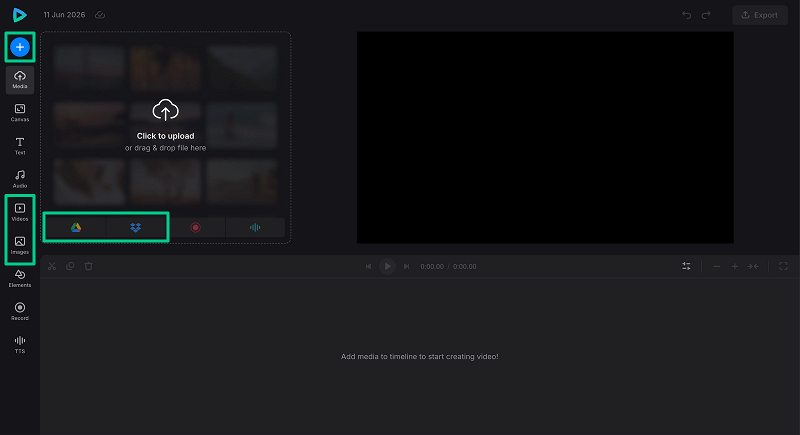Click 'Add media to timeline' hint text
The height and width of the screenshot is (435, 800).
[x=419, y=356]
